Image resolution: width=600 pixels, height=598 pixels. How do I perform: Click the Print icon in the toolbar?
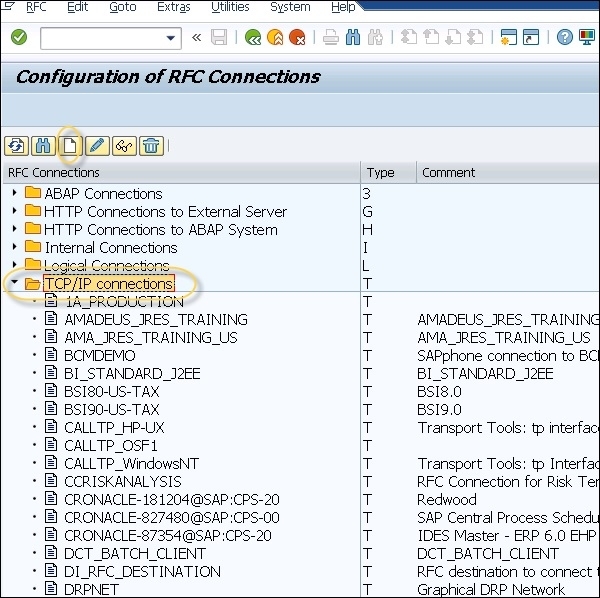[x=331, y=37]
